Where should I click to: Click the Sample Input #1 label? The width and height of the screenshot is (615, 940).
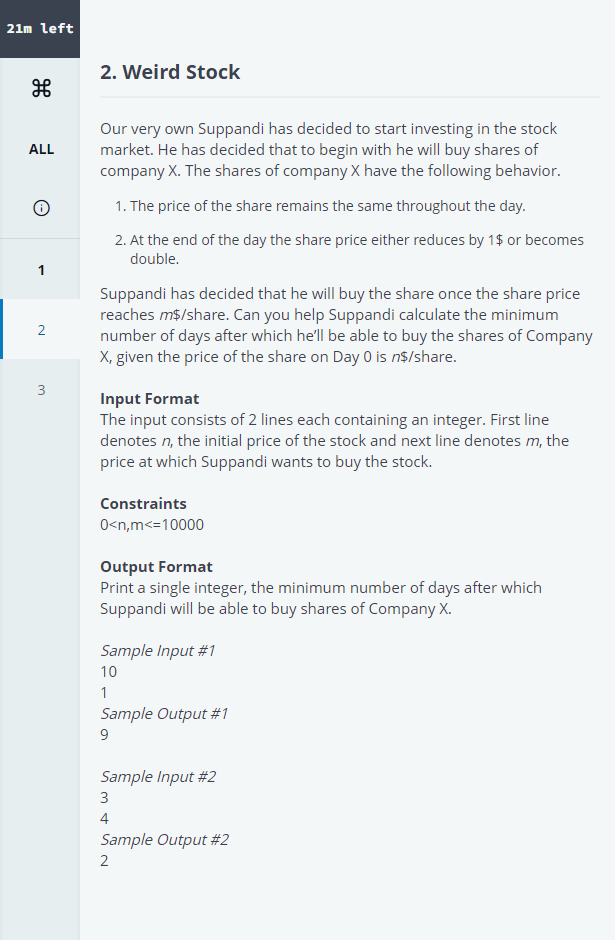pos(158,650)
